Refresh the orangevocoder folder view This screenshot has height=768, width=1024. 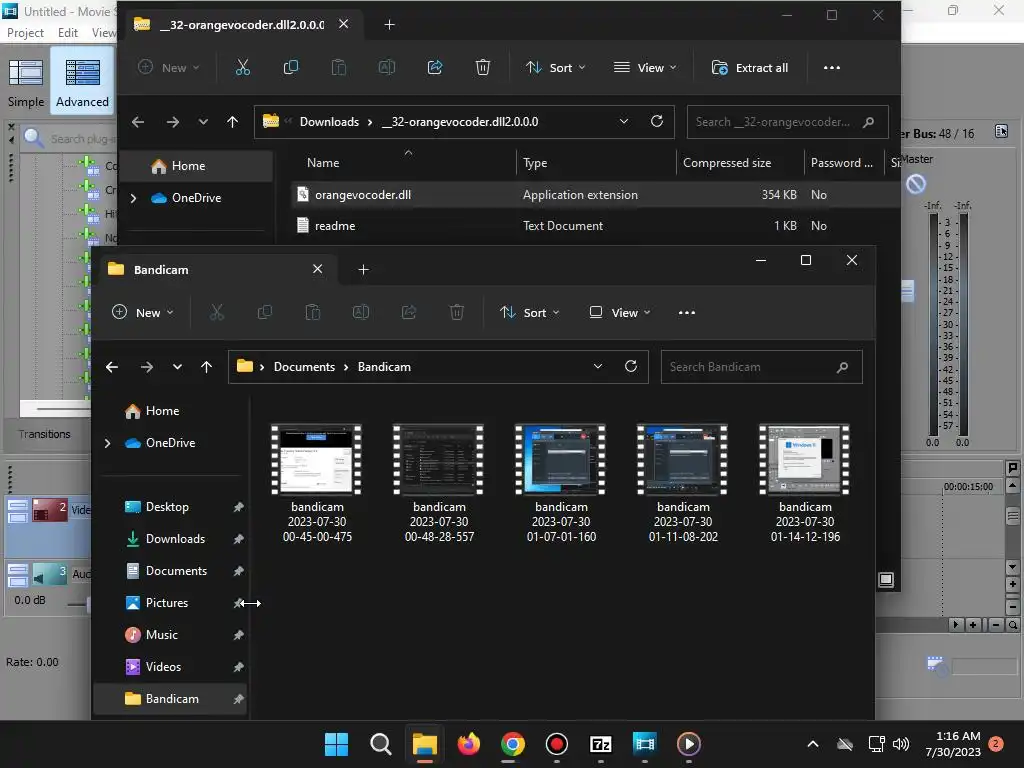(x=657, y=121)
